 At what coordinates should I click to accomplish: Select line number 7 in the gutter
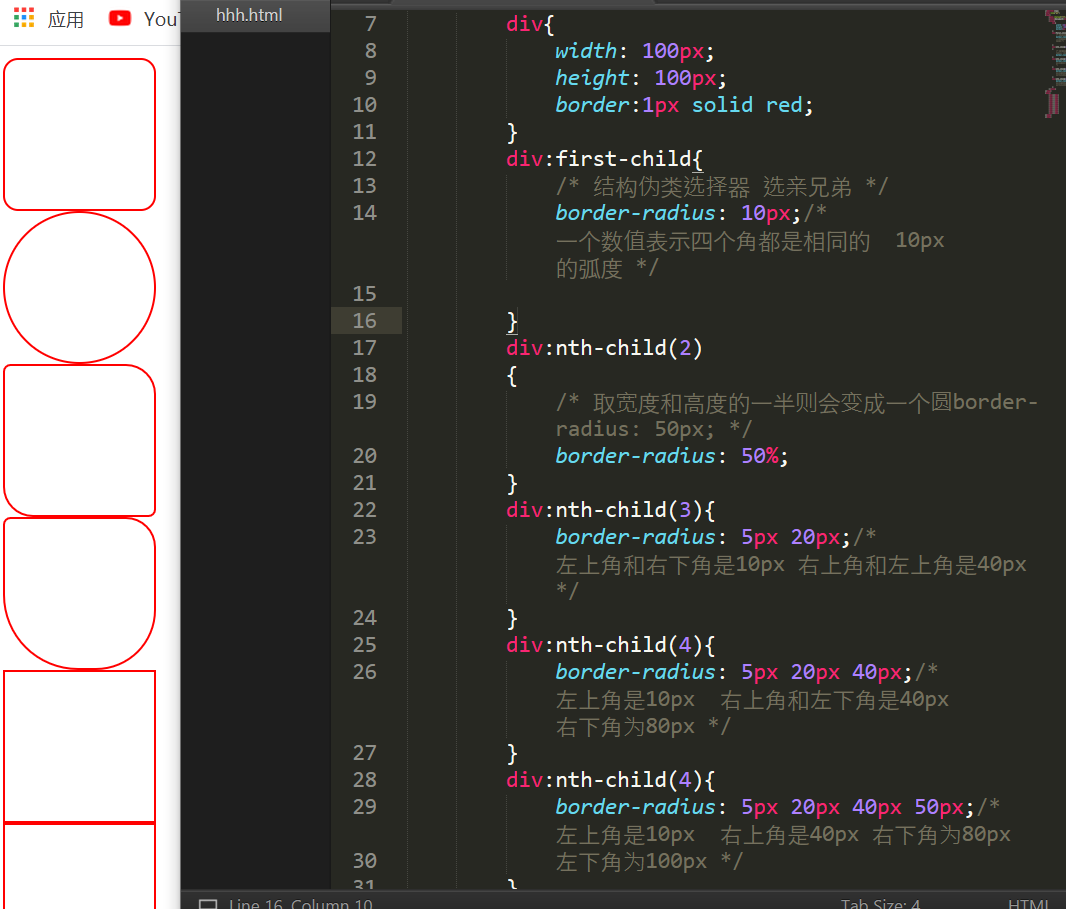click(x=371, y=24)
